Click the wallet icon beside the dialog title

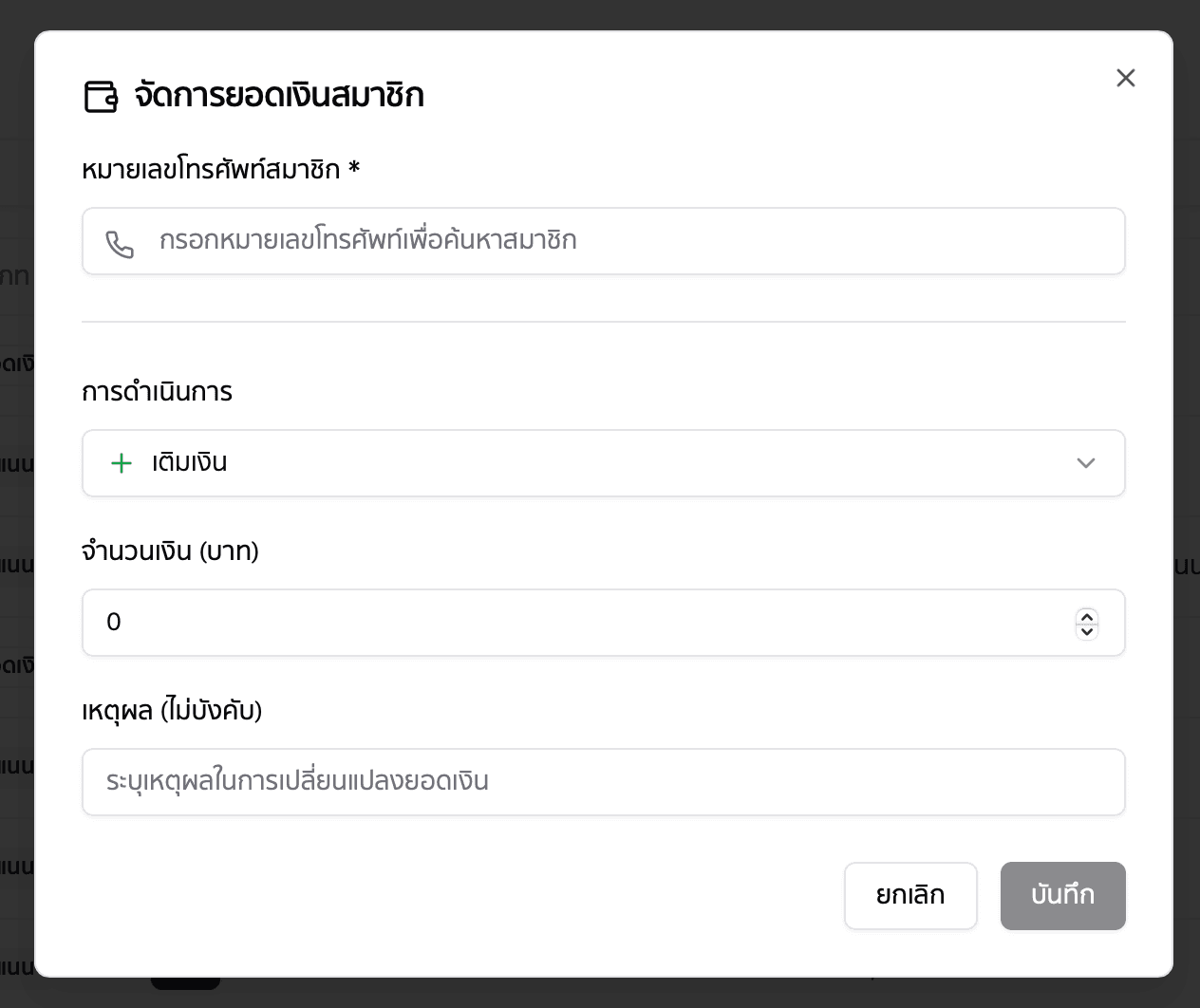pyautogui.click(x=99, y=95)
